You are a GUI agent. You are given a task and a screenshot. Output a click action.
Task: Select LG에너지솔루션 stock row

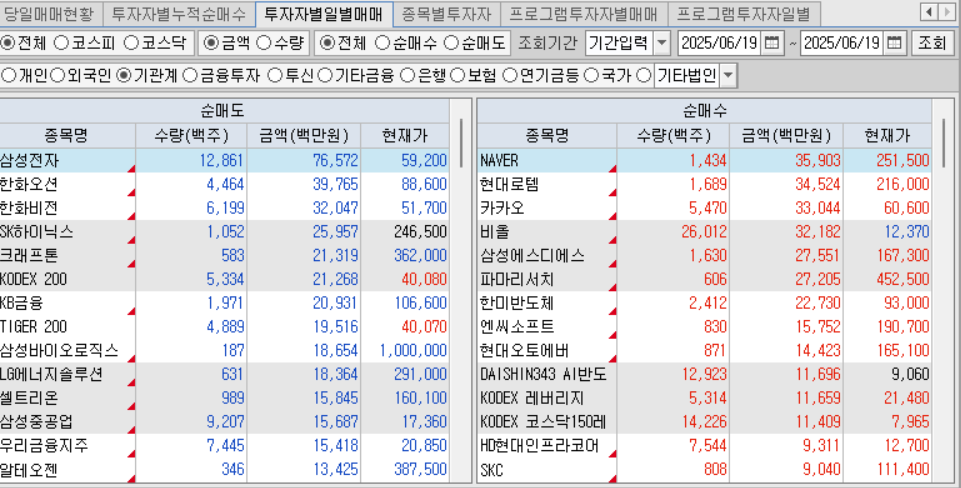click(224, 374)
